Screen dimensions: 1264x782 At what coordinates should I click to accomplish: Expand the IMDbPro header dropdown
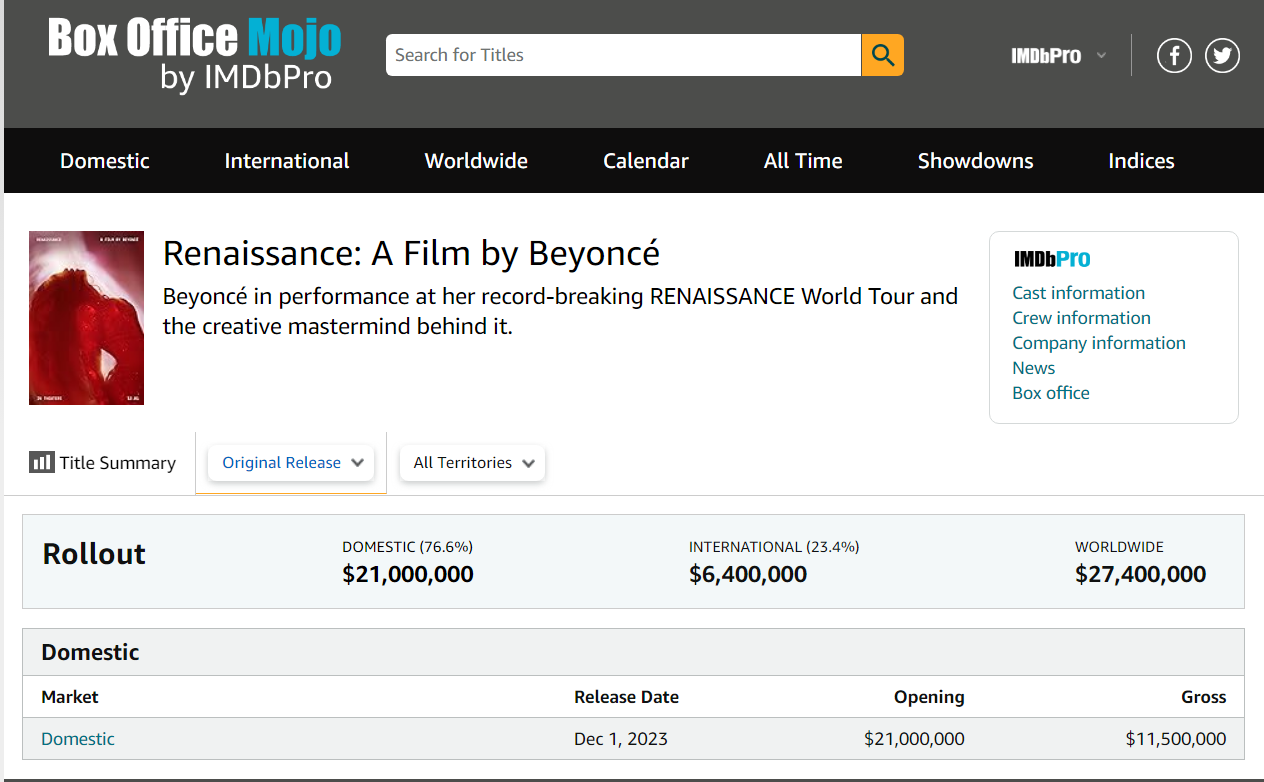click(x=1058, y=56)
